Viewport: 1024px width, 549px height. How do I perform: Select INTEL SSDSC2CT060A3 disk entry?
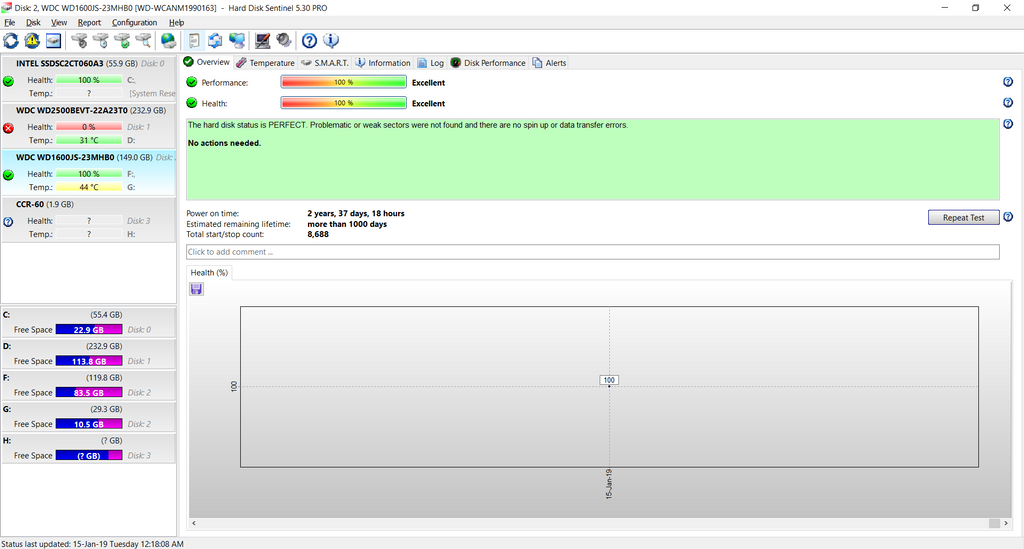pyautogui.click(x=88, y=78)
